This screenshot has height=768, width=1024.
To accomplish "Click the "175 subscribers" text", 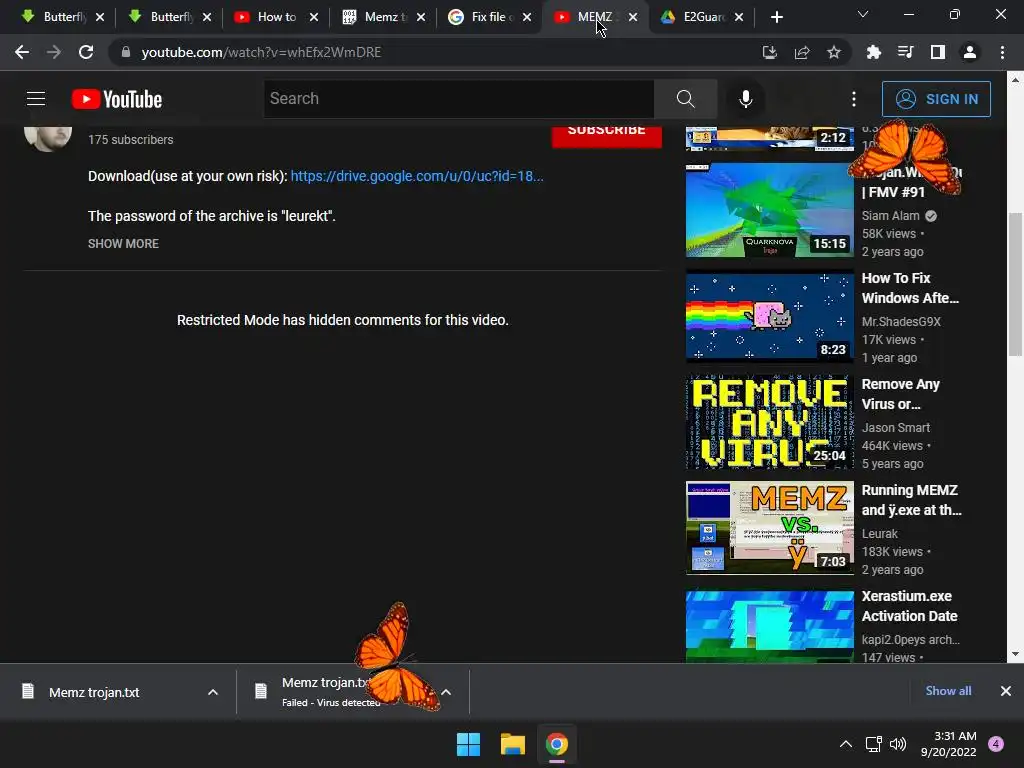I will 131,140.
